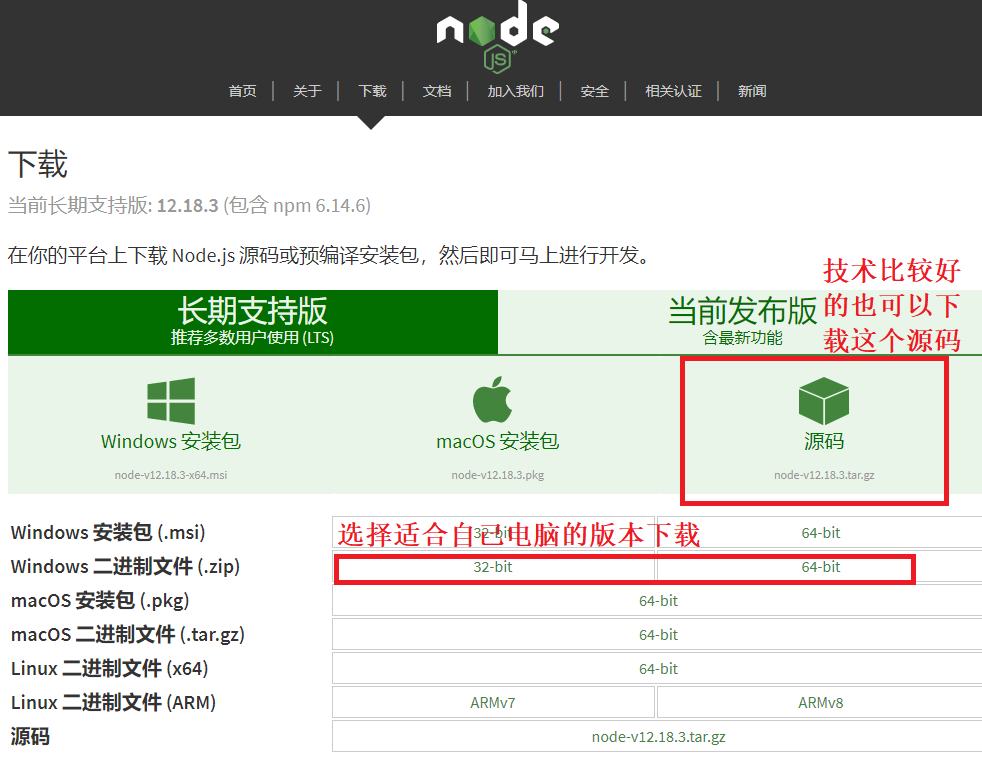Viewport: 982px width, 767px height.
Task: Click the Apple logo macOS installer icon
Action: point(492,399)
